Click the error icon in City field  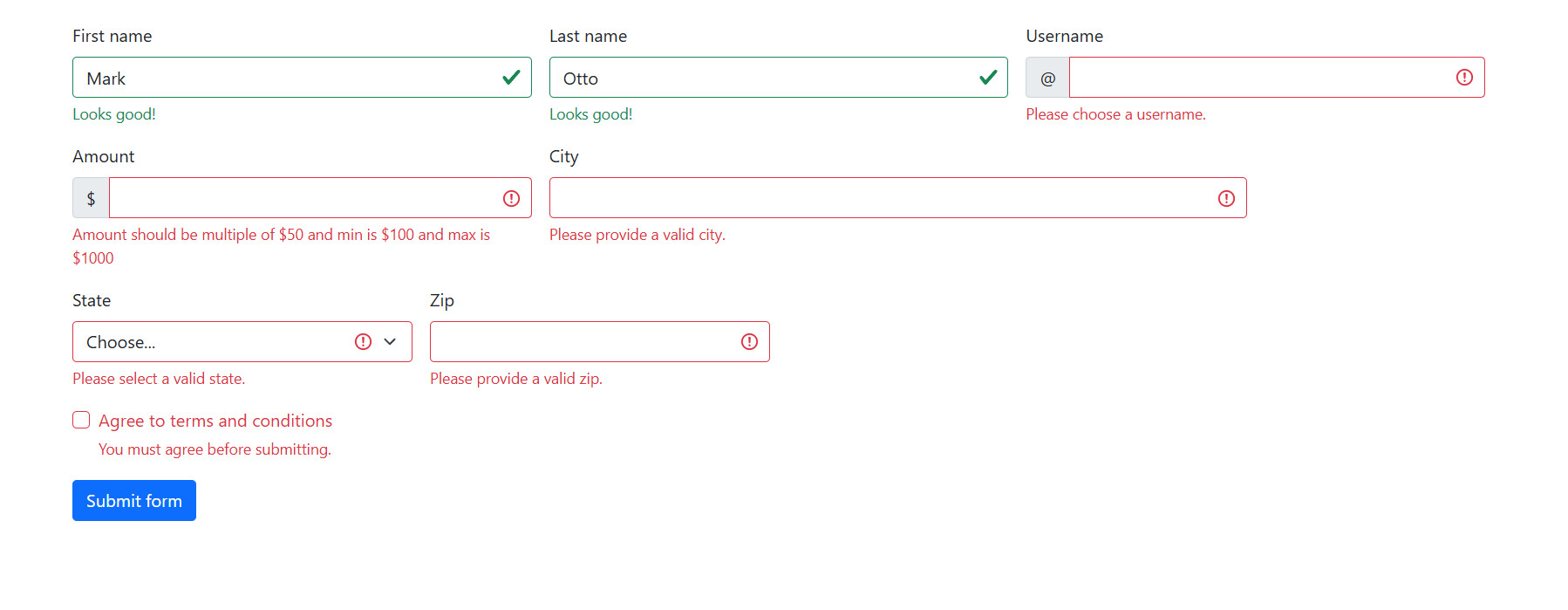click(1226, 199)
